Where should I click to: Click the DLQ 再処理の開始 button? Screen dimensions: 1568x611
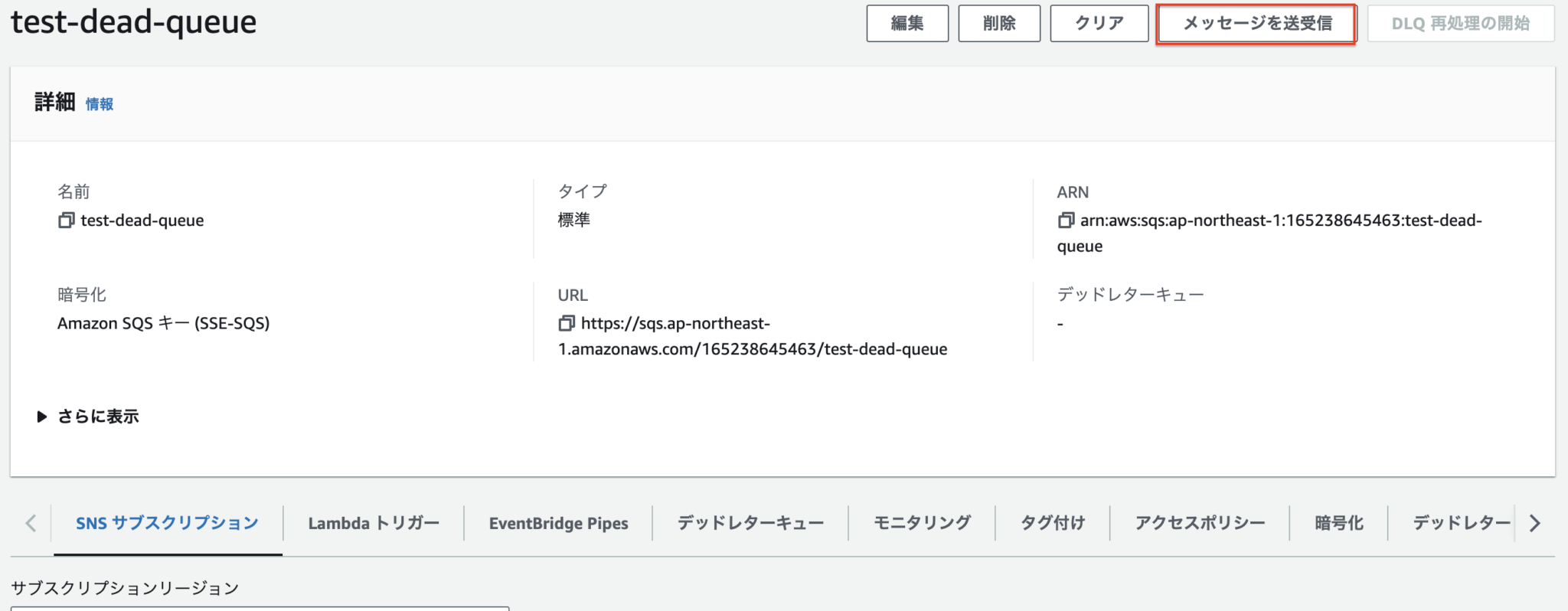(x=1460, y=24)
